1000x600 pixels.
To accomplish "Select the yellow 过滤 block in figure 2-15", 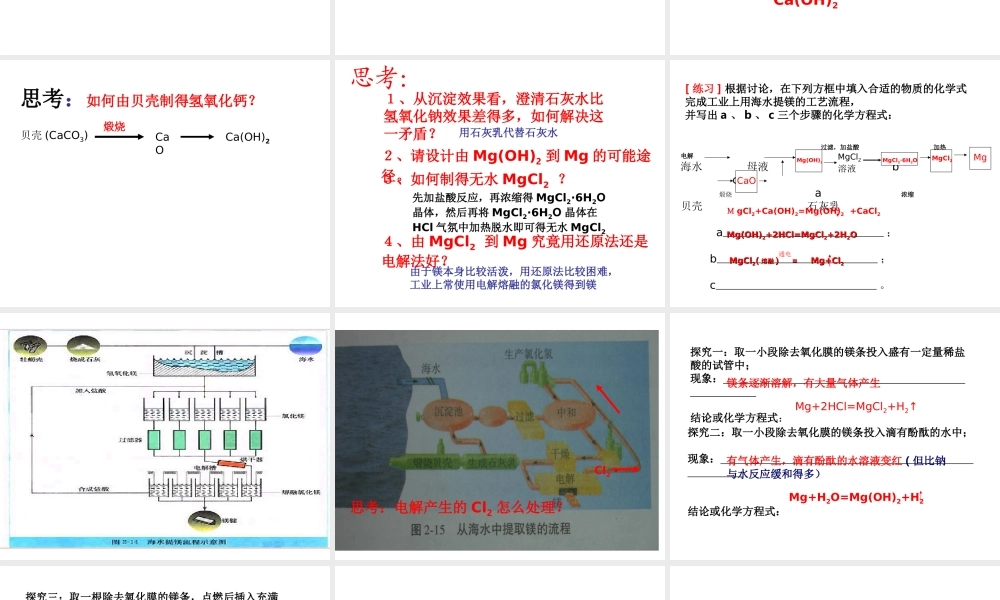I will (526, 416).
